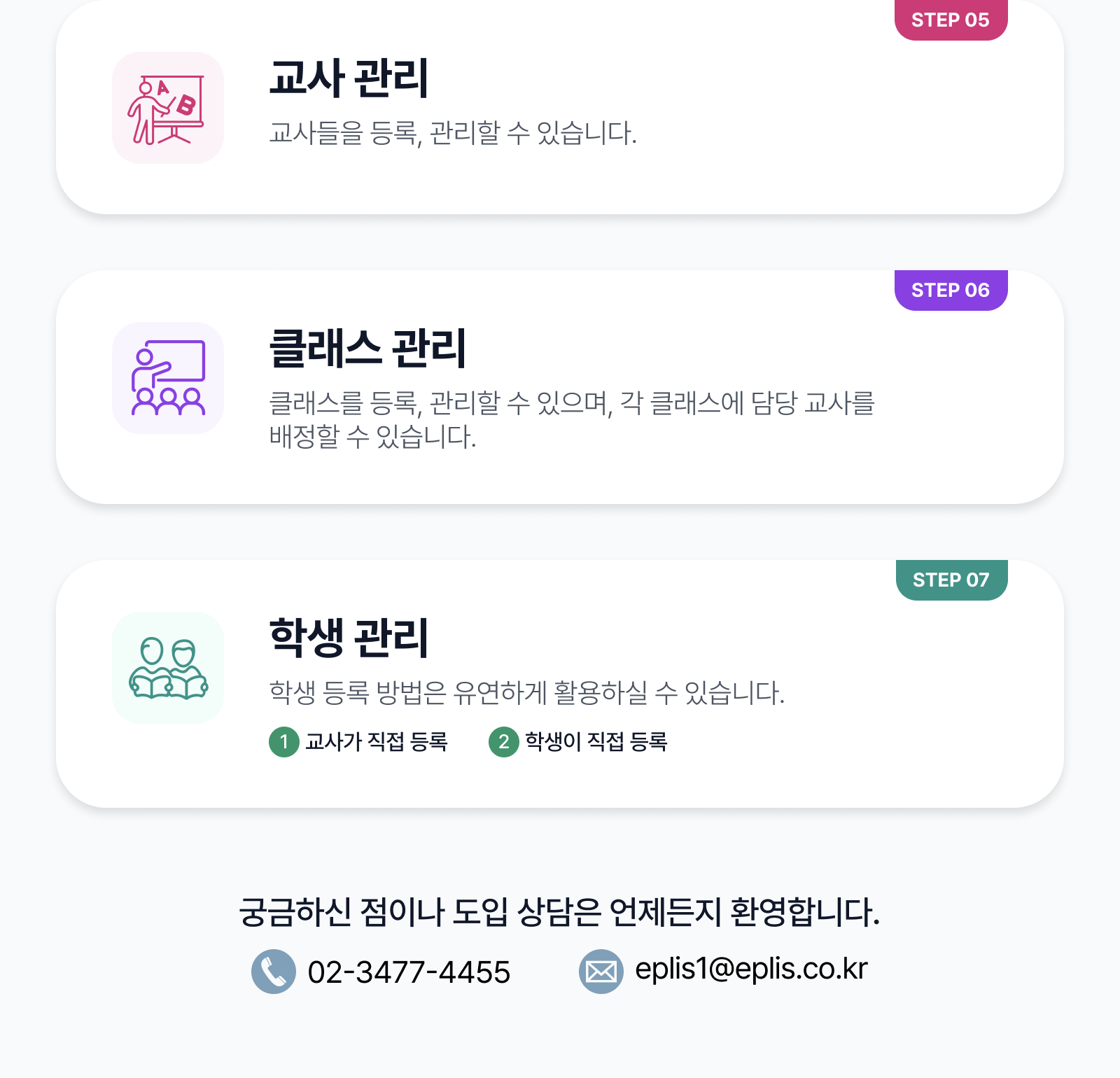
Task: Click the STEP 07 green badge
Action: pos(951,580)
